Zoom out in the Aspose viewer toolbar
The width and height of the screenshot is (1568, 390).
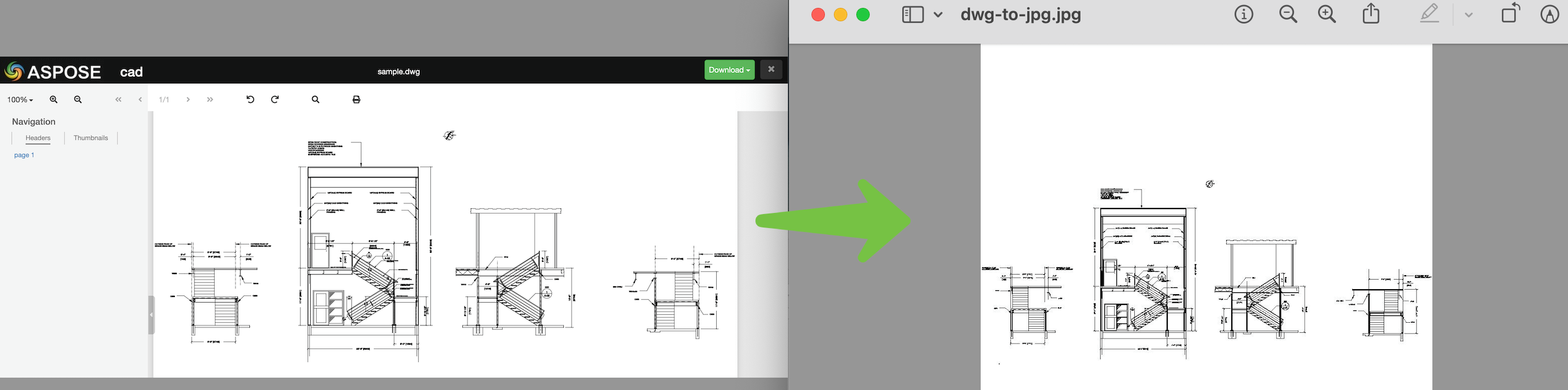(x=78, y=100)
